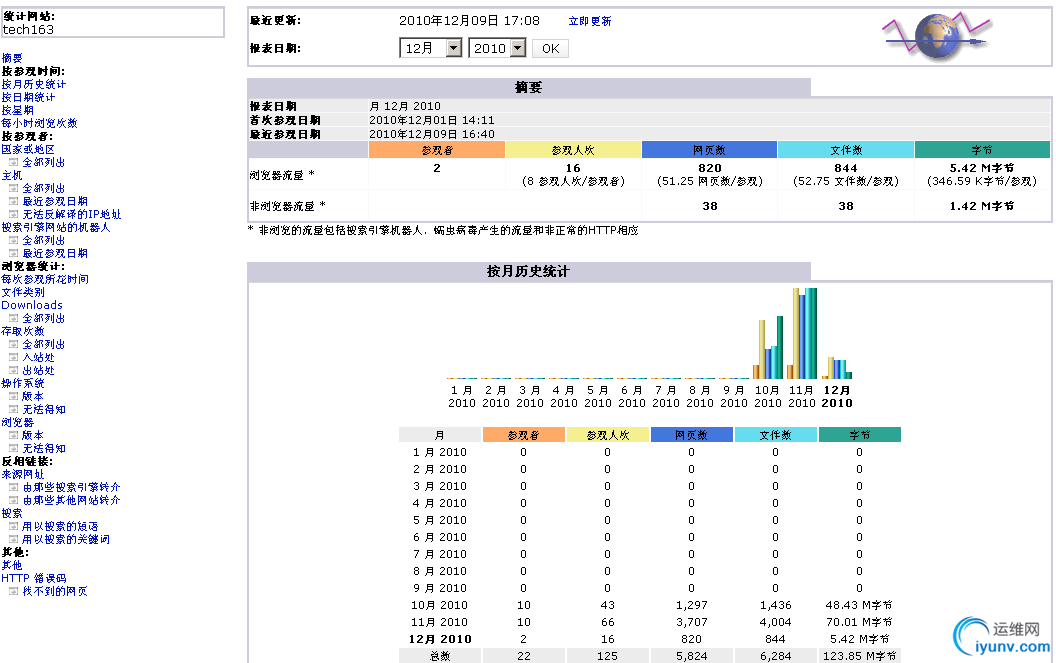
Task: Click orange 参观者 header in summary table
Action: (437, 150)
